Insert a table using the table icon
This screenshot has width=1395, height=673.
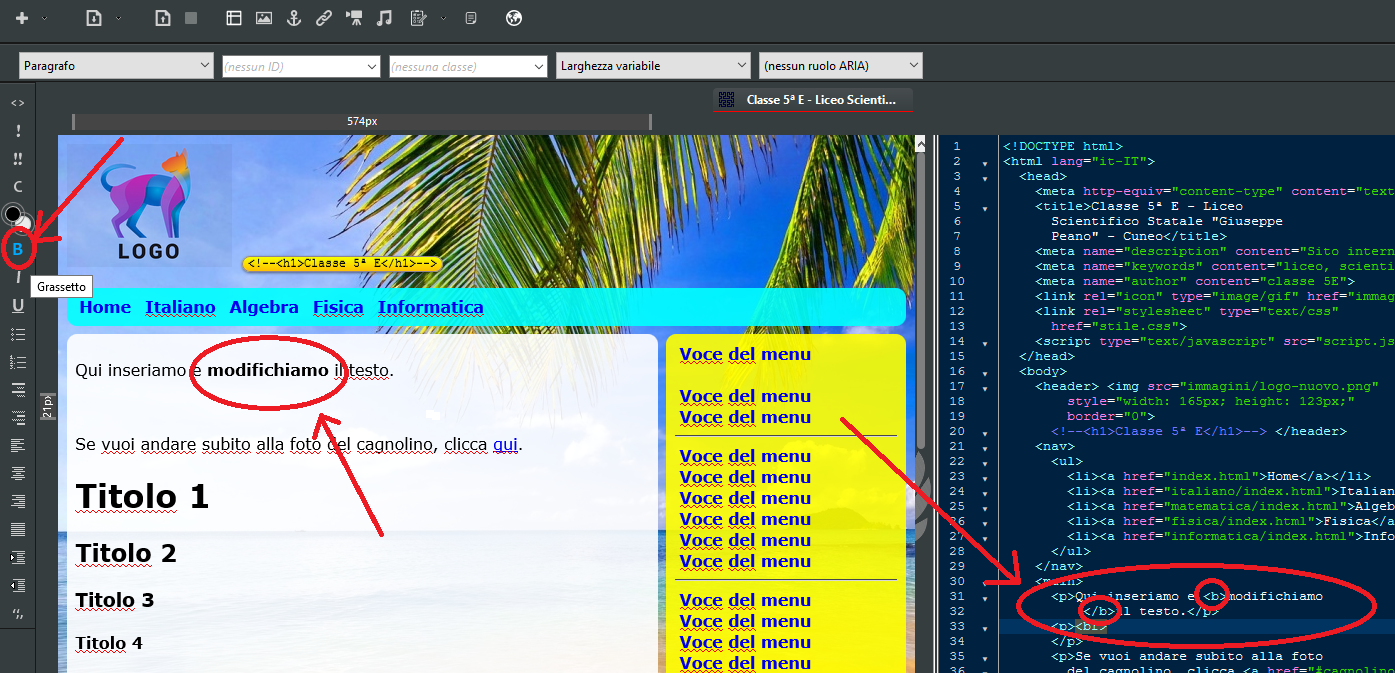(x=234, y=18)
